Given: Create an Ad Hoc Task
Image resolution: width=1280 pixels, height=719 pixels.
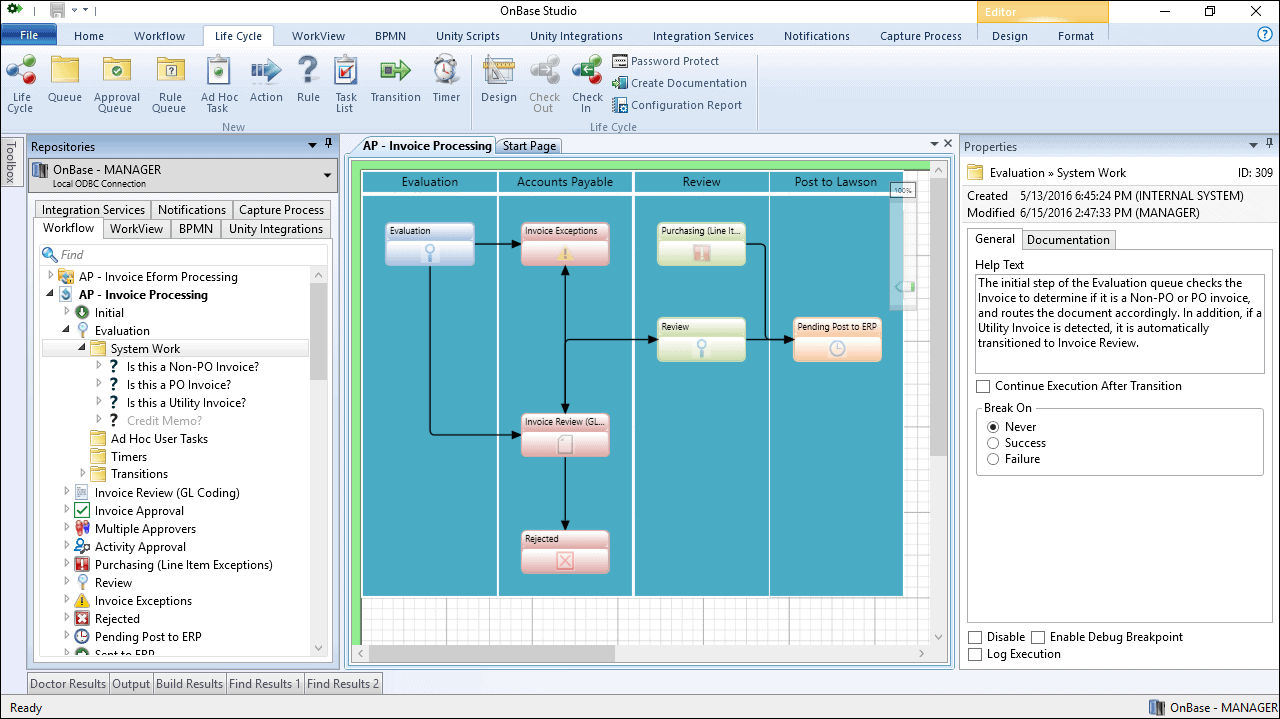Looking at the screenshot, I should pos(219,84).
